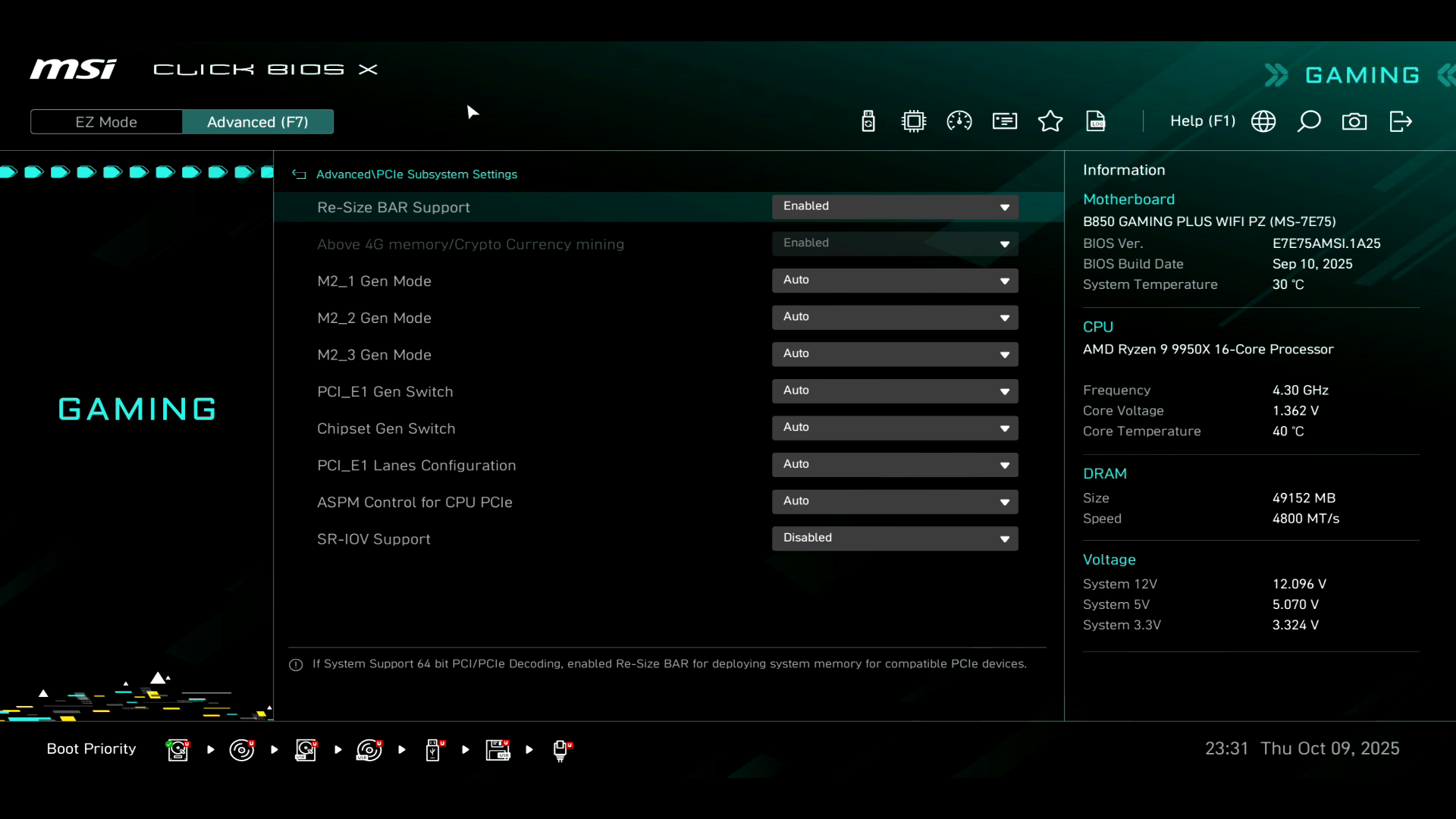Open SR-IOV Support dropdown
Screen dimensions: 1456x819
click(895, 538)
